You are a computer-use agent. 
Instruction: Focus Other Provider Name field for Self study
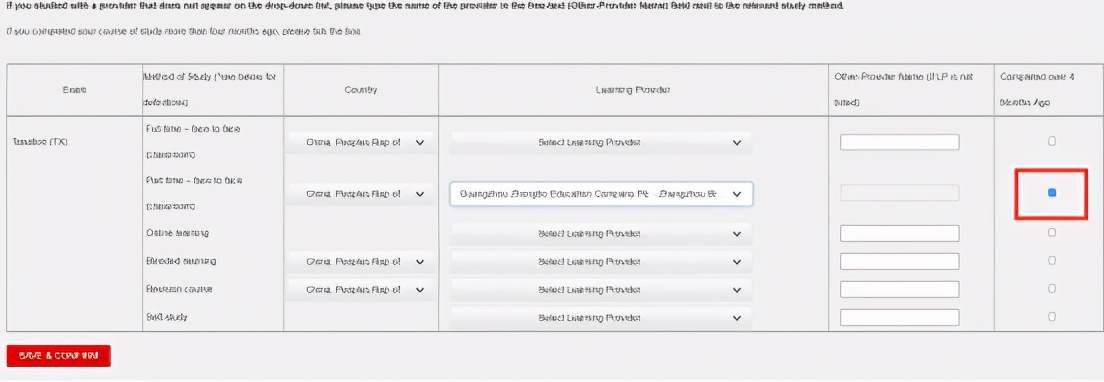[900, 317]
